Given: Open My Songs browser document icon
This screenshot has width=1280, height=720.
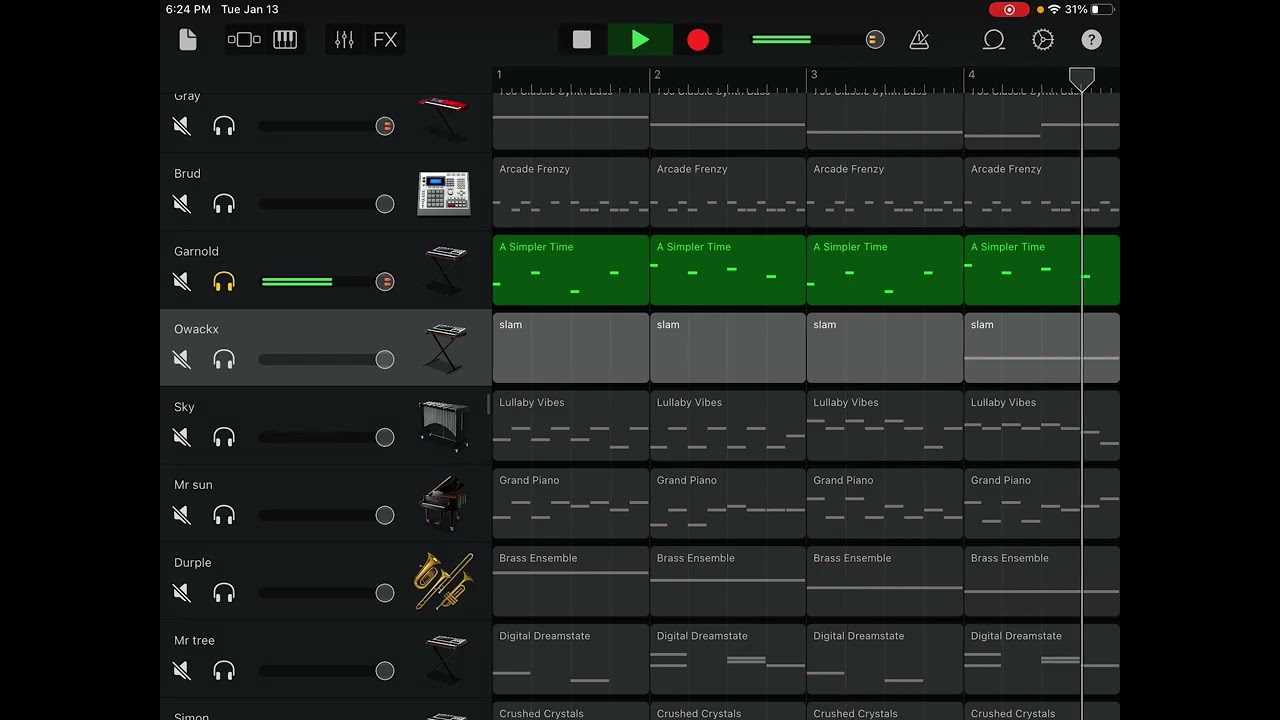Looking at the screenshot, I should (x=188, y=40).
